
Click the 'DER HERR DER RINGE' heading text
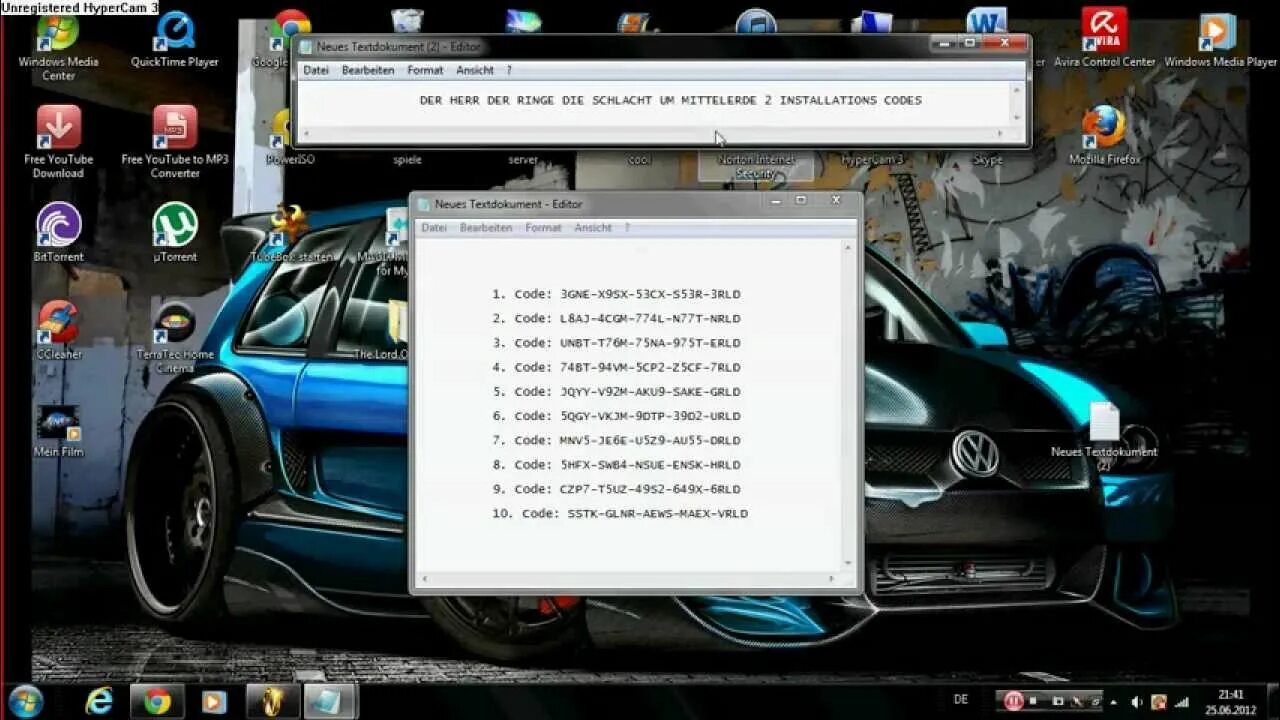coord(670,100)
